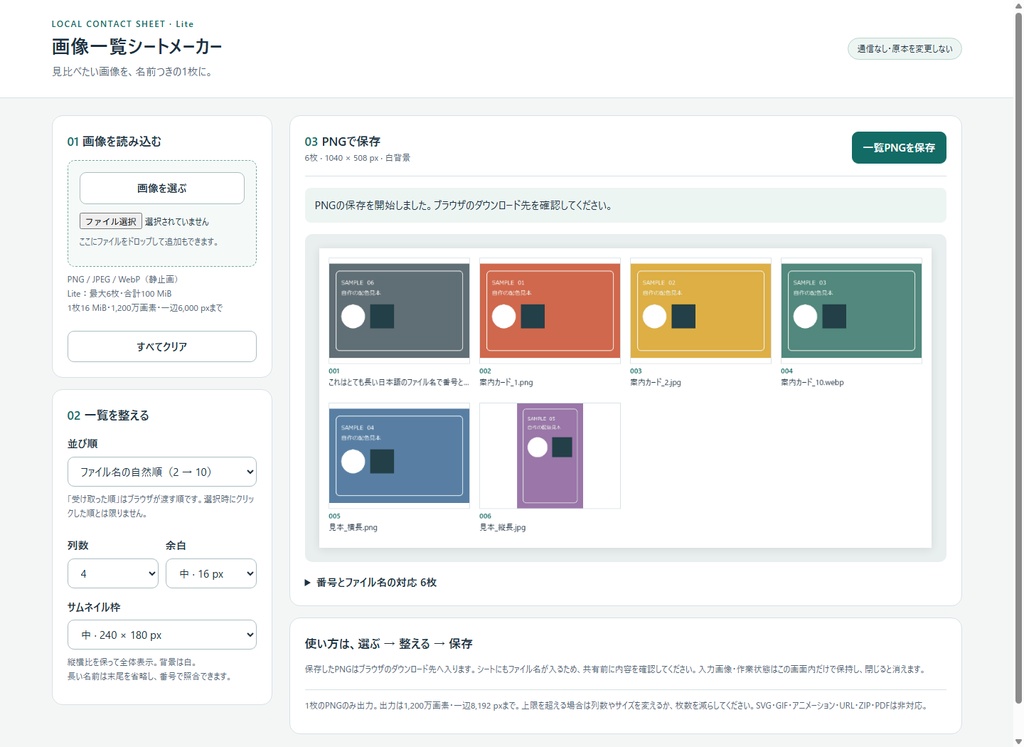1024x747 pixels.
Task: Click the 画像を選ぶ button
Action: (x=162, y=188)
